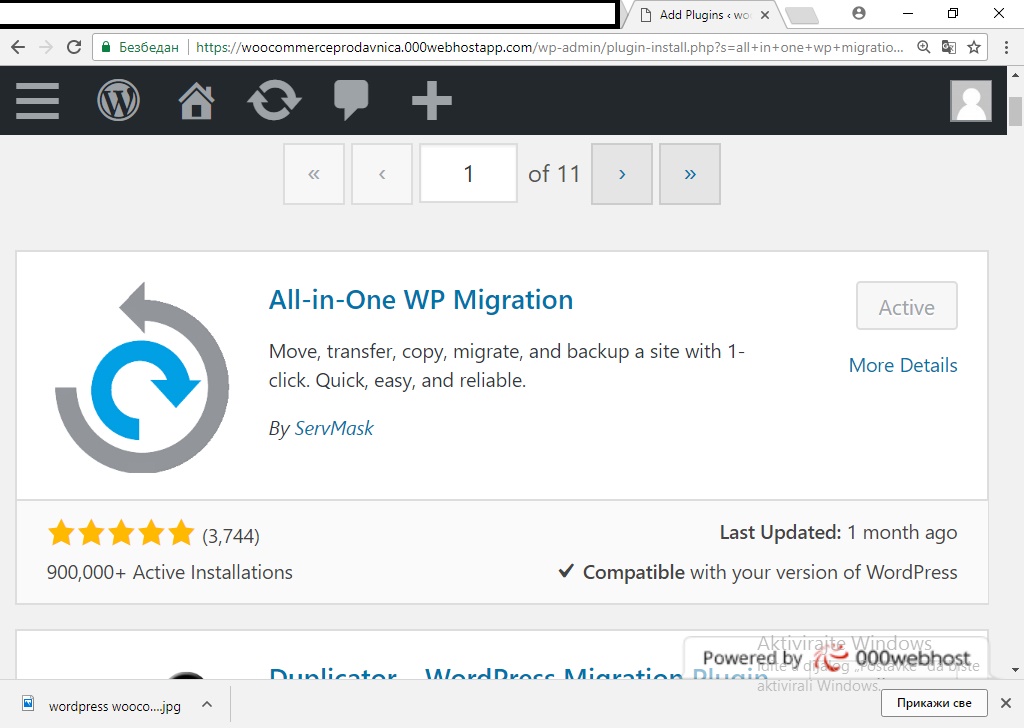Visit site via the home icon
Viewport: 1024px width, 728px height.
(197, 101)
